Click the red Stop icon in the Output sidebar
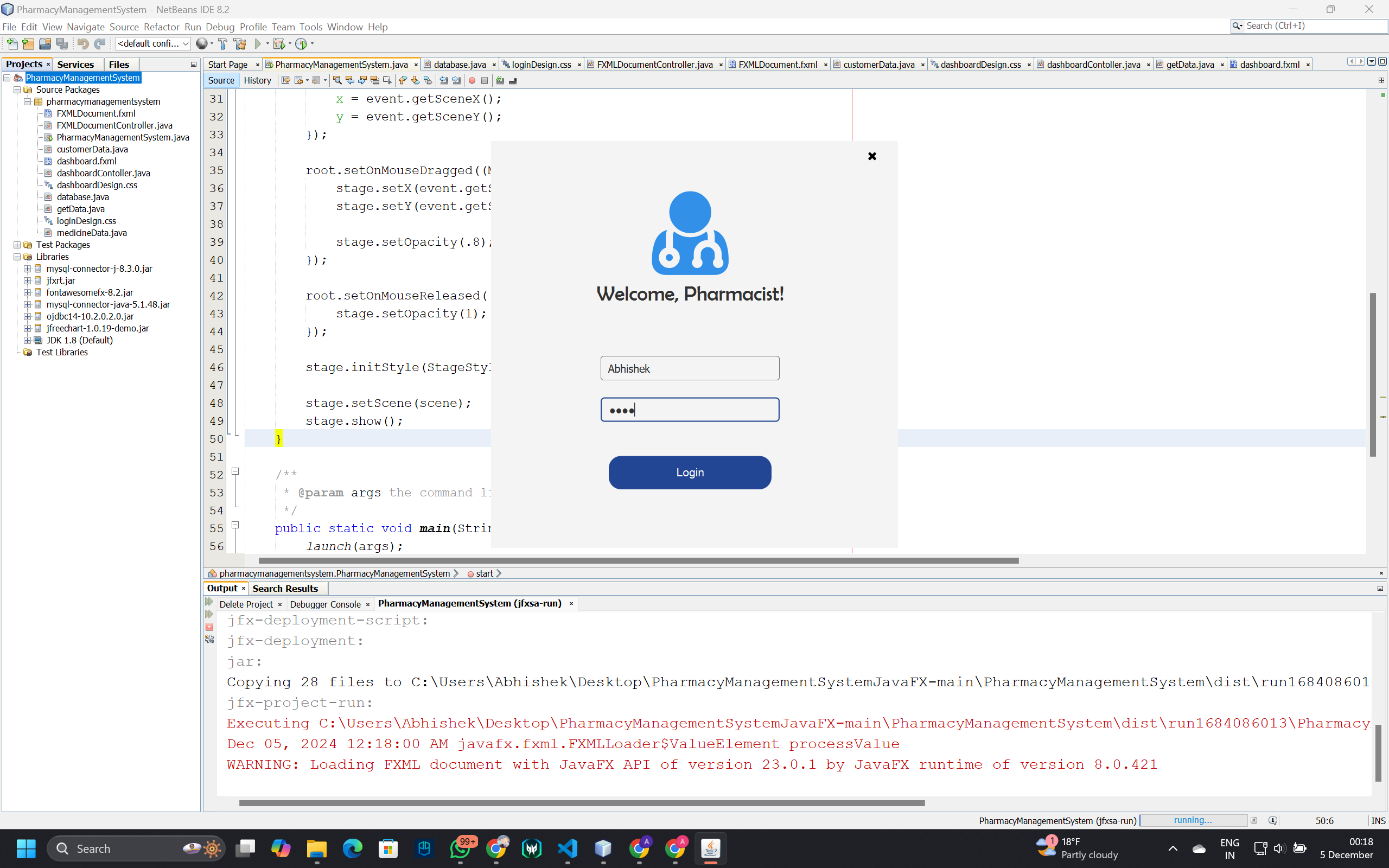The width and height of the screenshot is (1389, 868). pos(209,627)
